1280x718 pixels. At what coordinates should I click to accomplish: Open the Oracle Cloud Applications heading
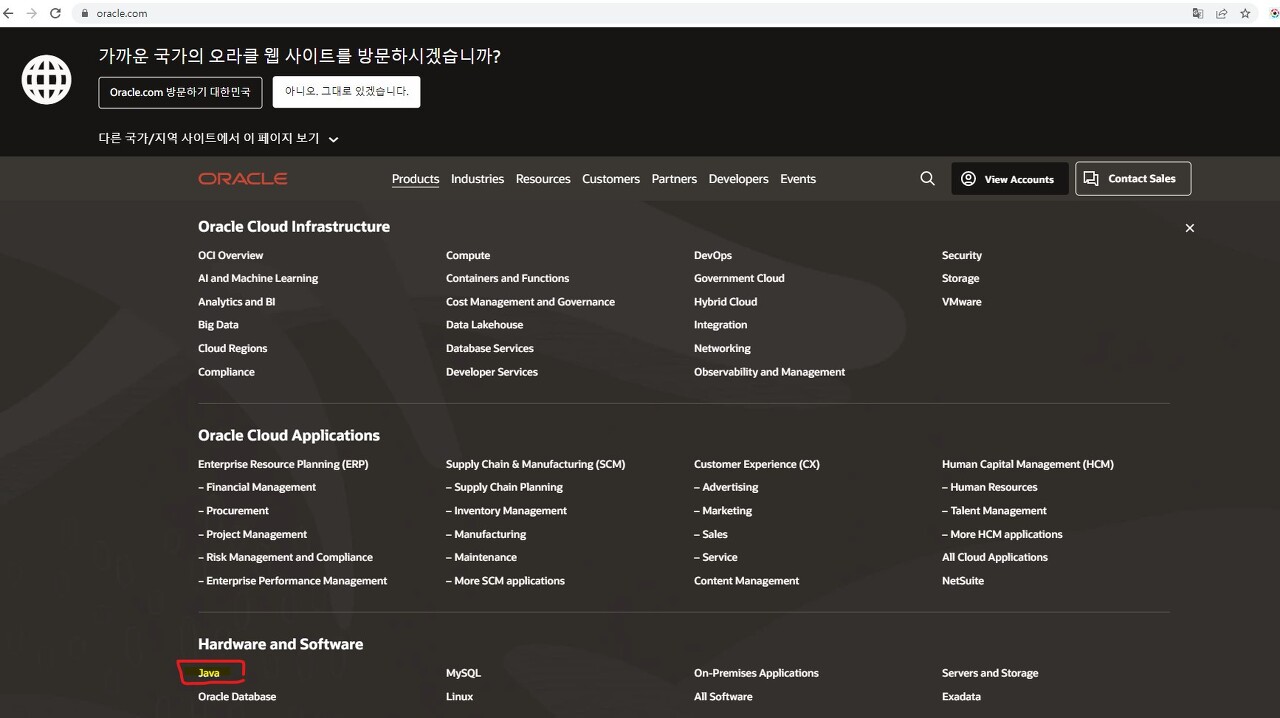click(289, 435)
